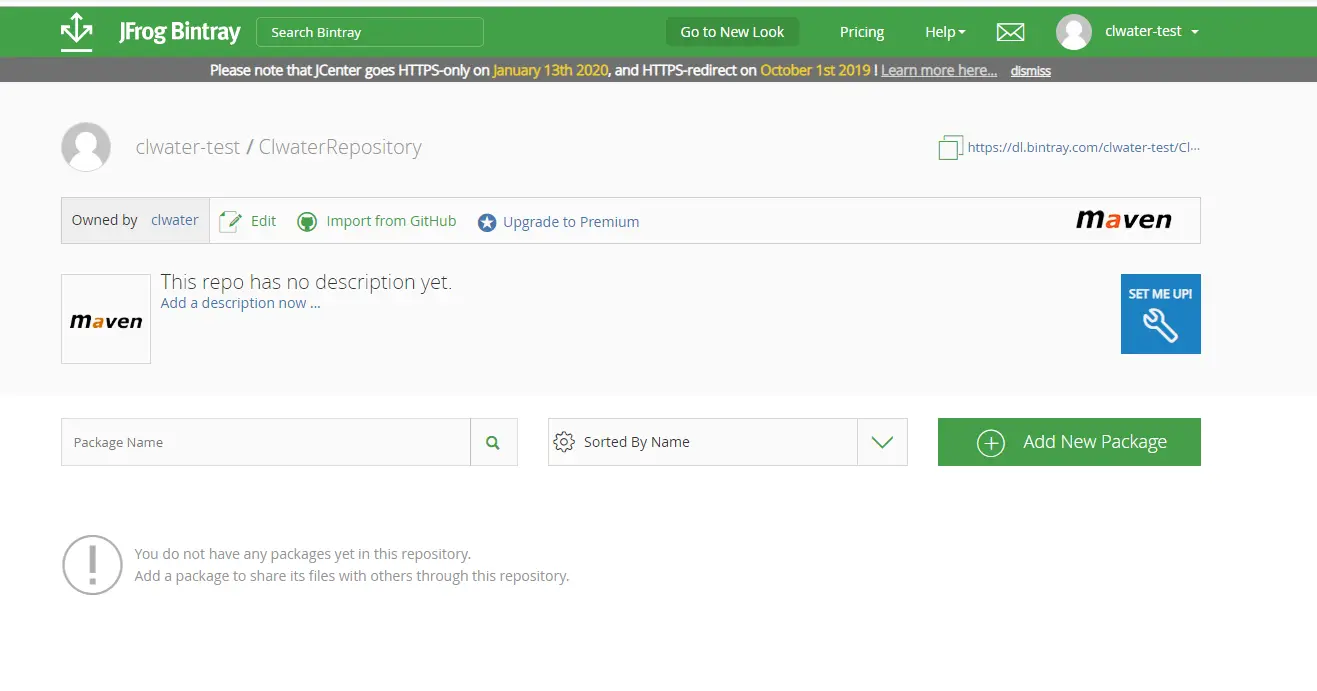Click the plus icon on Add New Package

click(991, 443)
